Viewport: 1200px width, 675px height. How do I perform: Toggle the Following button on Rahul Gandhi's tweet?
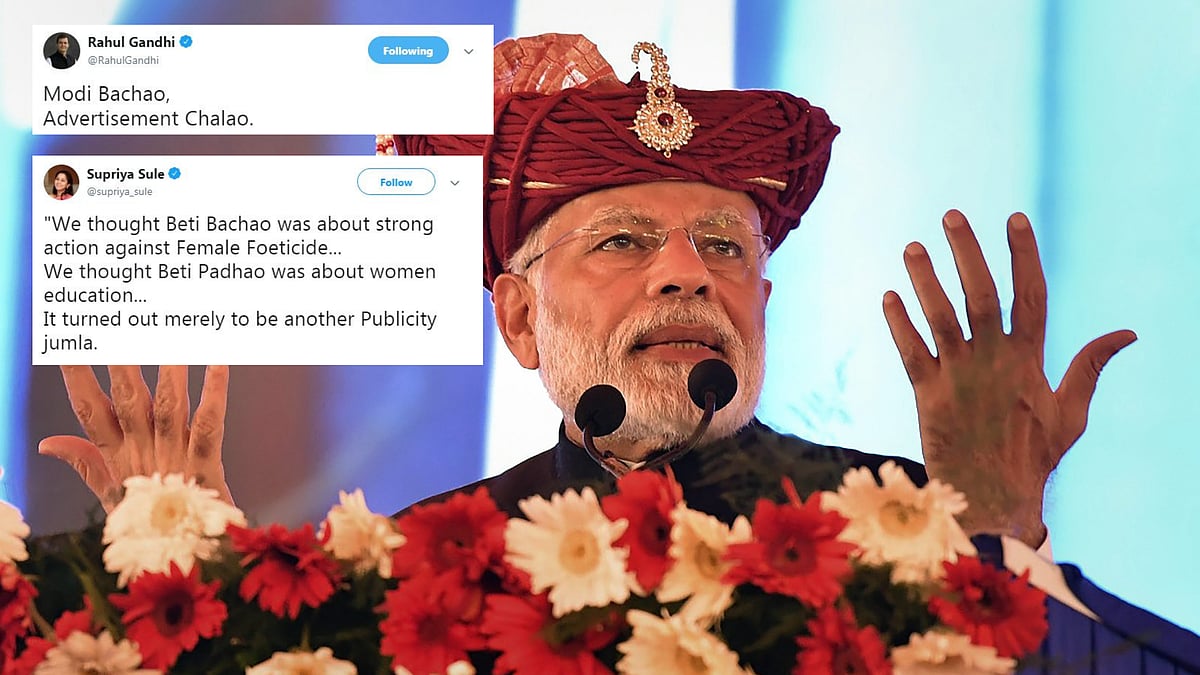click(408, 51)
